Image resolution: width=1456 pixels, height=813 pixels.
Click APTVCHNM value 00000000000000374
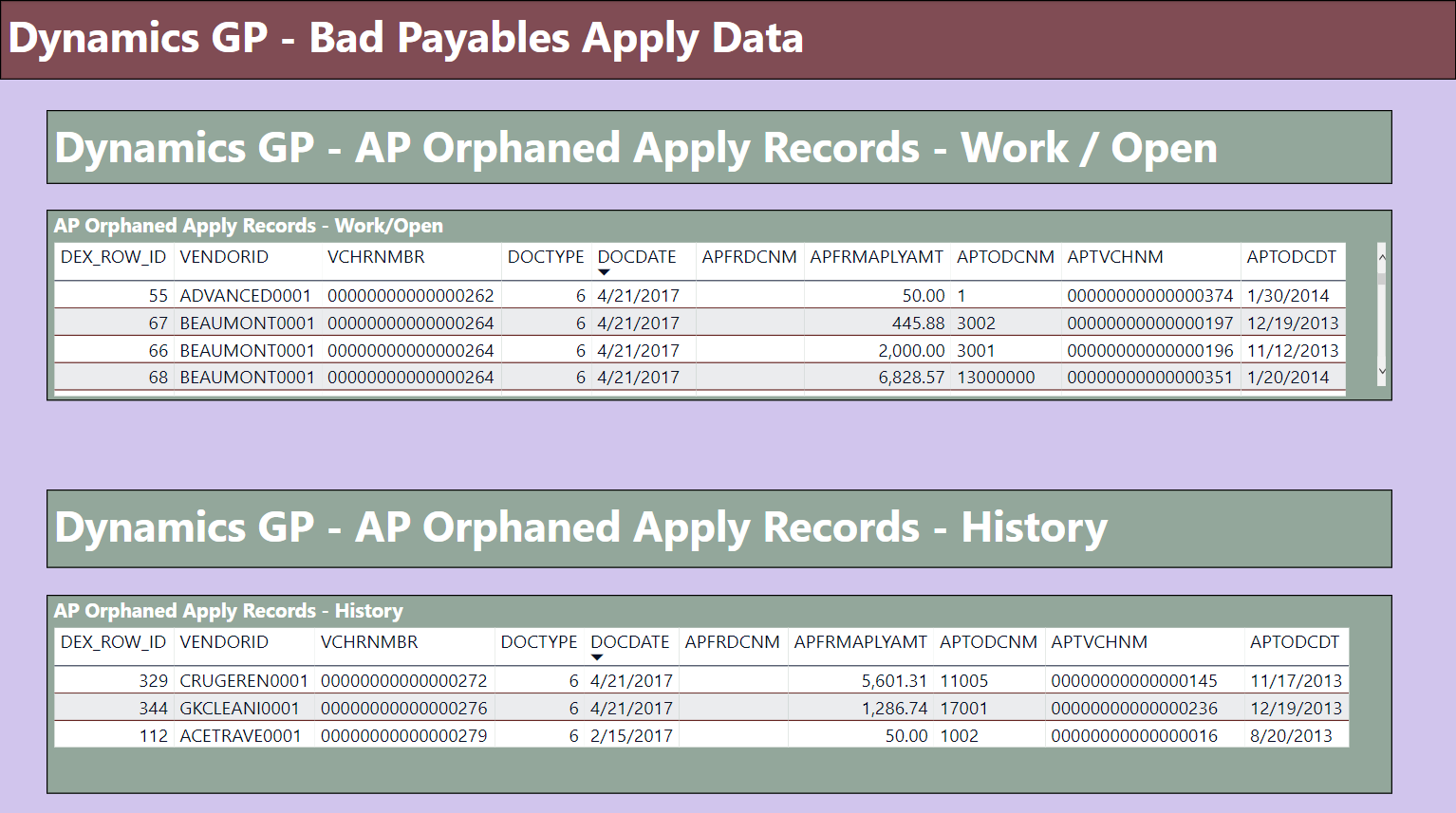point(1149,296)
